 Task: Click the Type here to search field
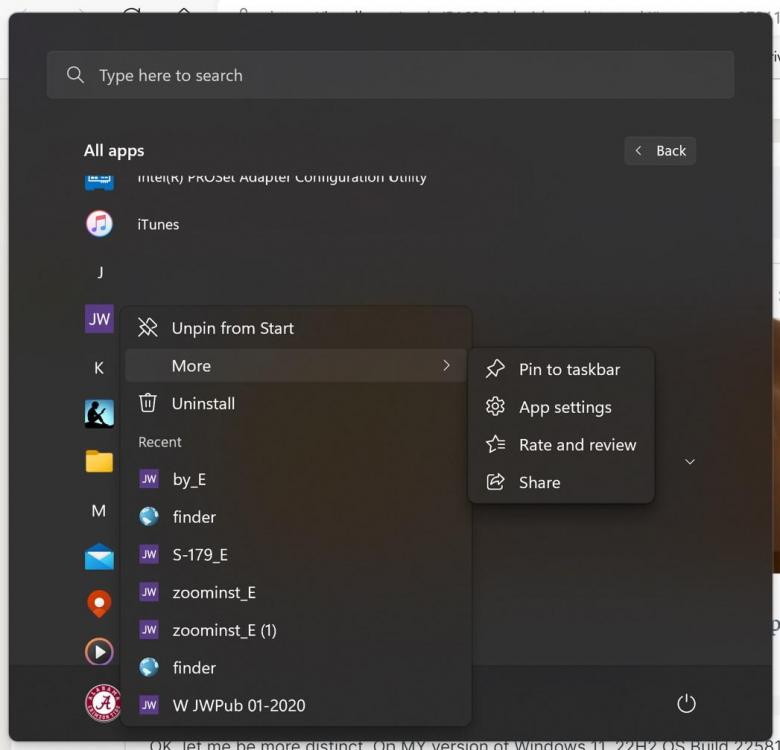click(390, 75)
